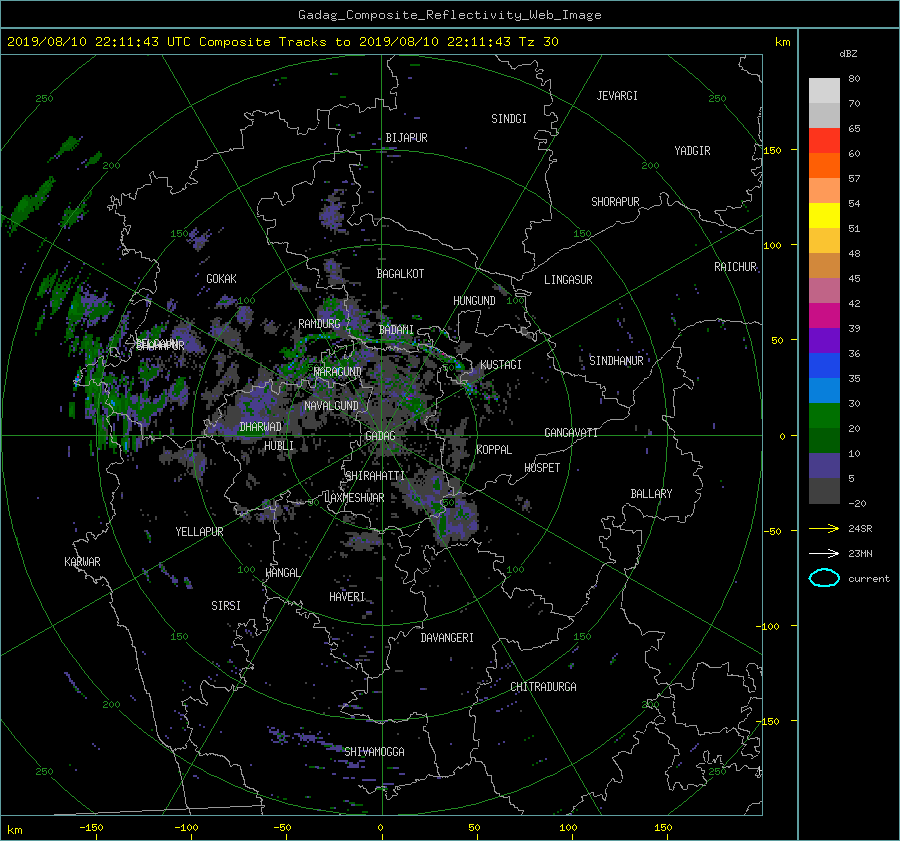This screenshot has height=841, width=900.
Task: Click the cyan current ellipse icon
Action: (824, 578)
